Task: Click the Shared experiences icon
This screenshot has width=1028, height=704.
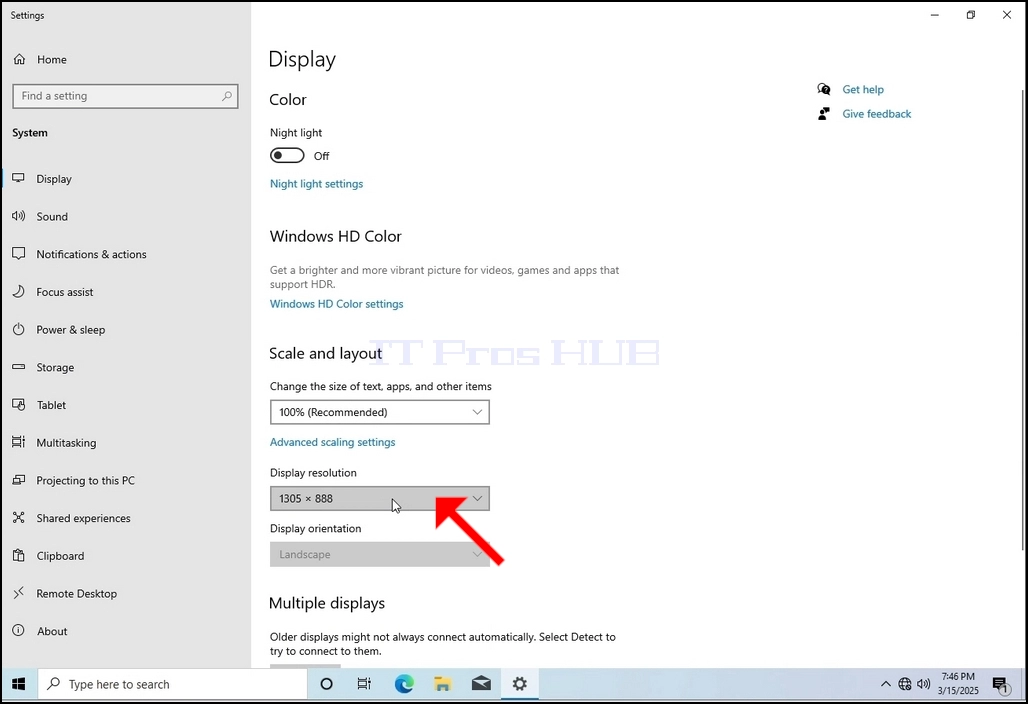Action: click(x=18, y=518)
